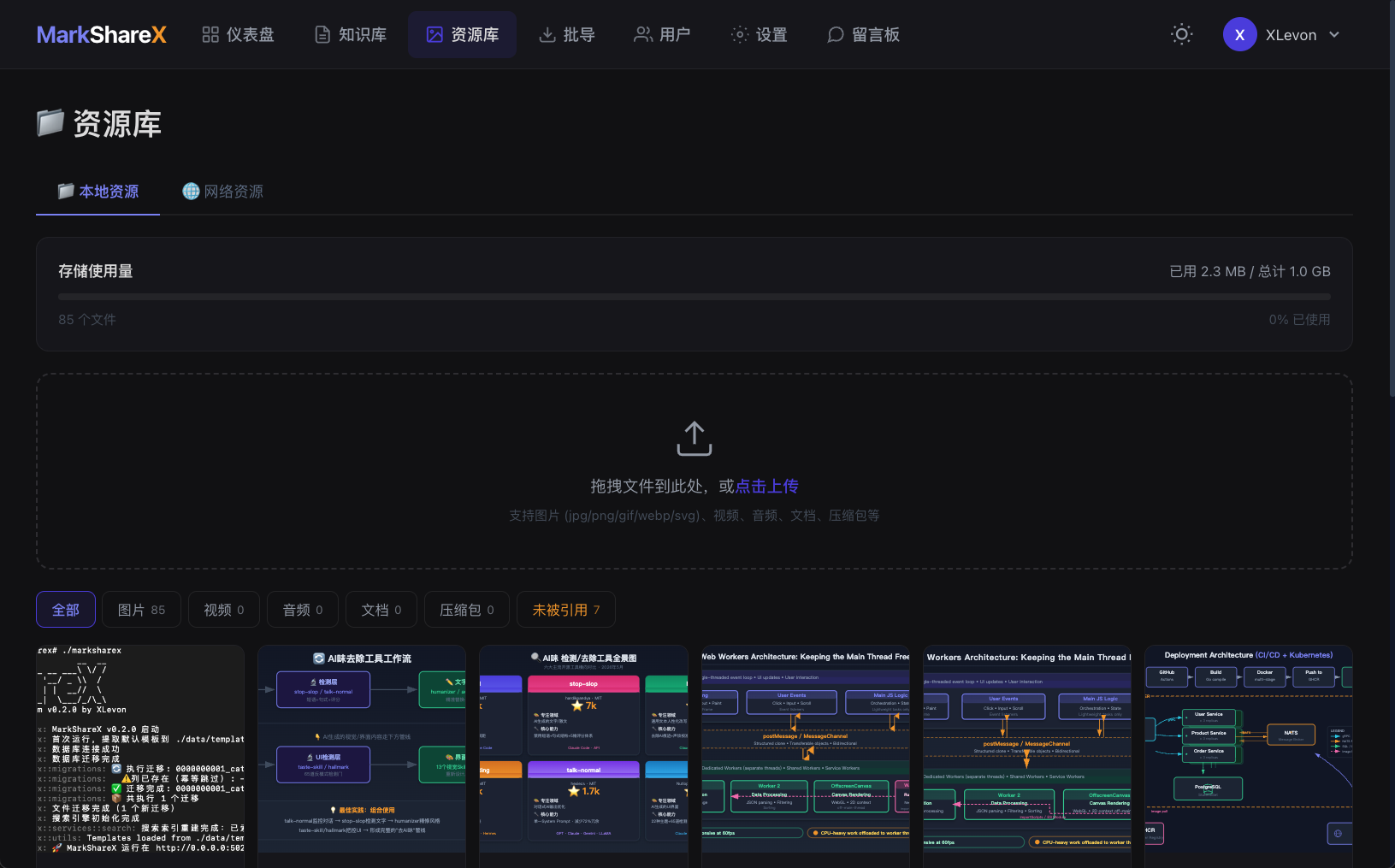Image resolution: width=1395 pixels, height=868 pixels.
Task: Click the supported file types hint text
Action: (x=695, y=516)
